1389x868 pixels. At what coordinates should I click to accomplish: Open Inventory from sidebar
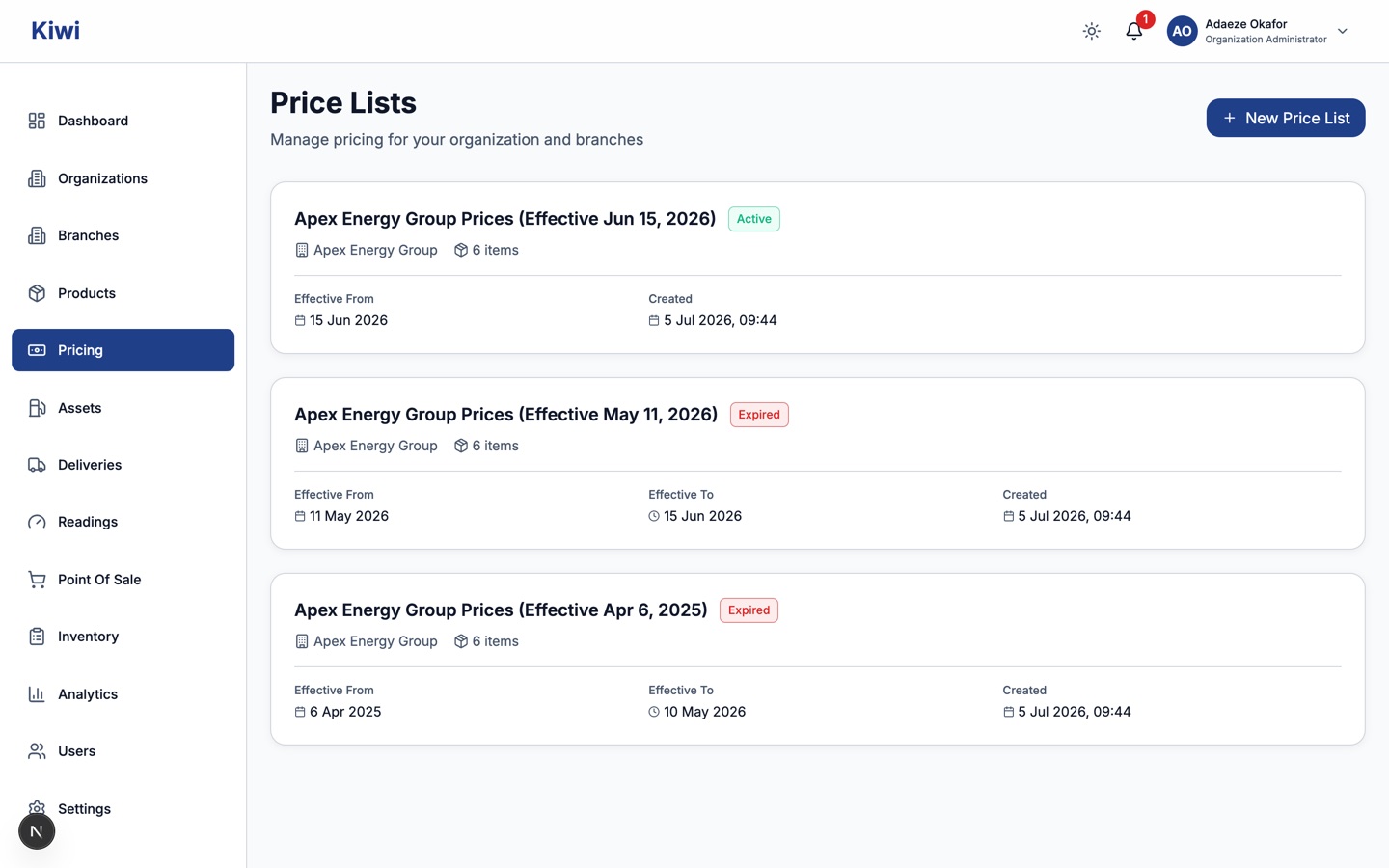point(123,637)
